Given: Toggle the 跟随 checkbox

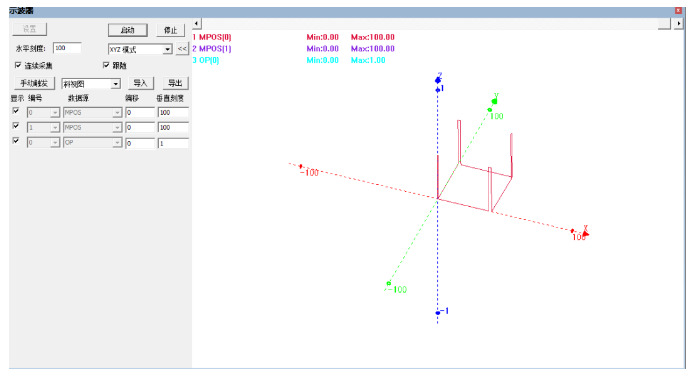Looking at the screenshot, I should (106, 65).
